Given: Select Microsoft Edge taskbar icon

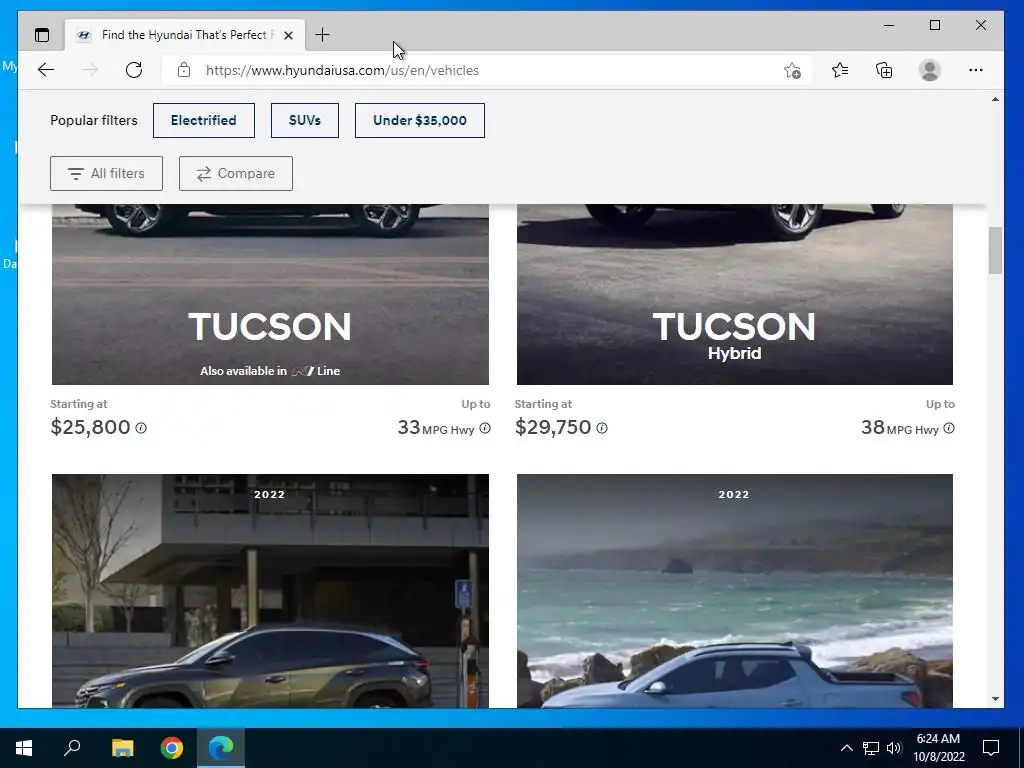Looking at the screenshot, I should 221,748.
